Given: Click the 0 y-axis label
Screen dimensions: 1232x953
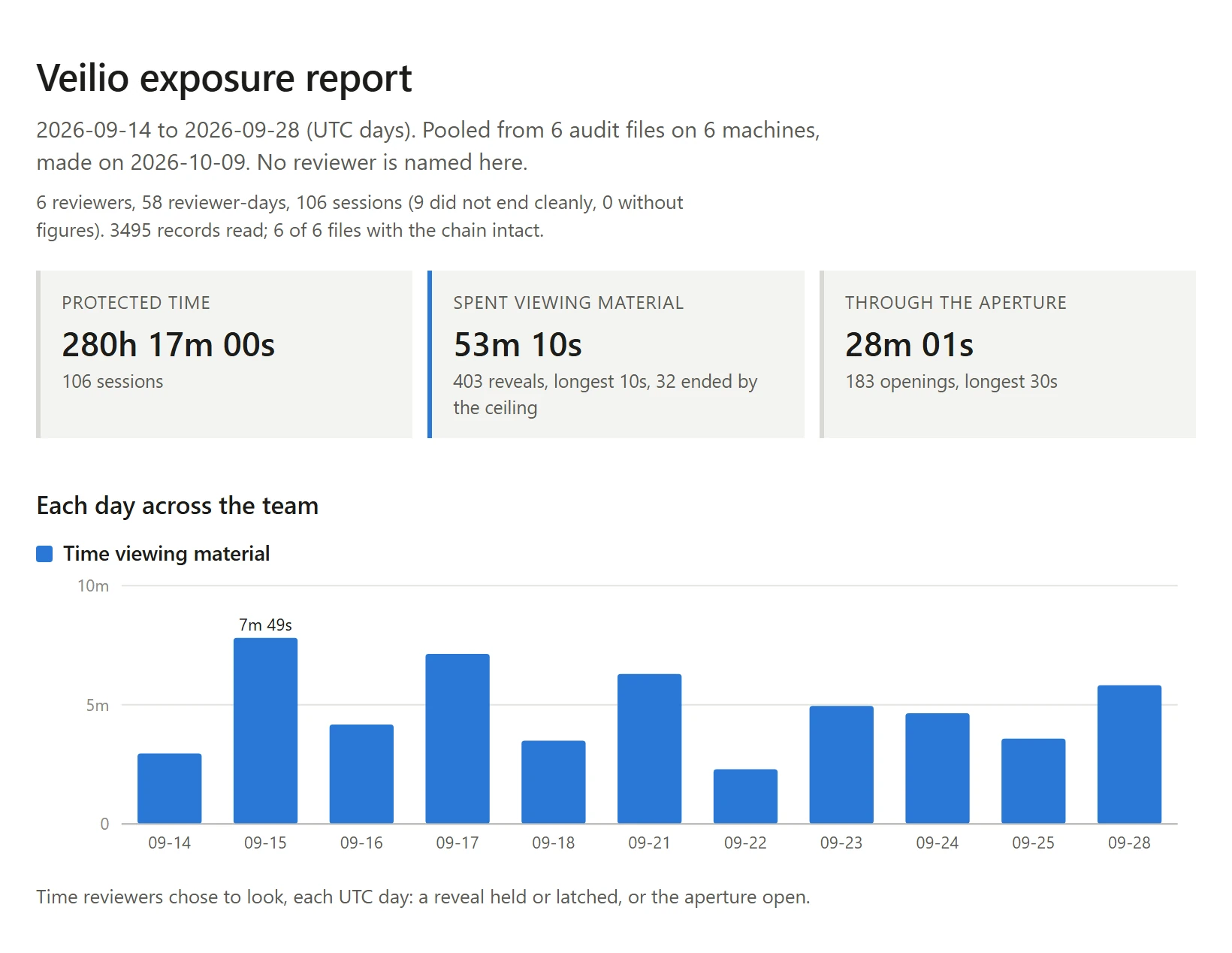Looking at the screenshot, I should (104, 824).
